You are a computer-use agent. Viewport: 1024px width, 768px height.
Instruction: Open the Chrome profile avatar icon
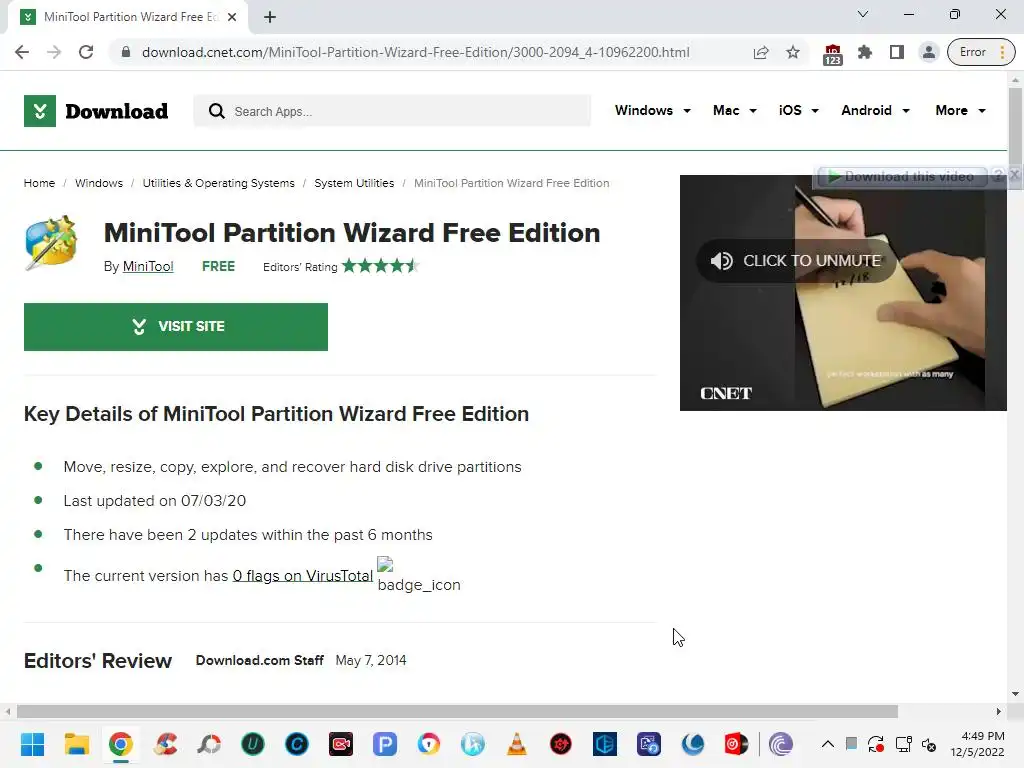point(929,52)
